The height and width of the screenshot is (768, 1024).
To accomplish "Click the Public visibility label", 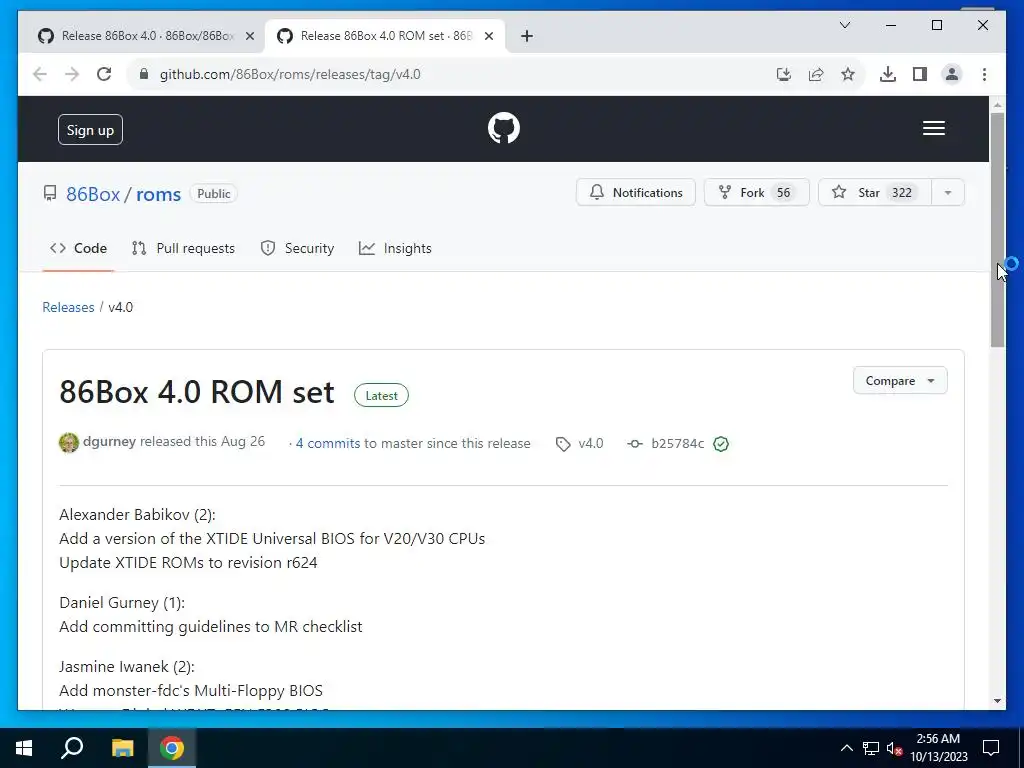I will point(214,194).
